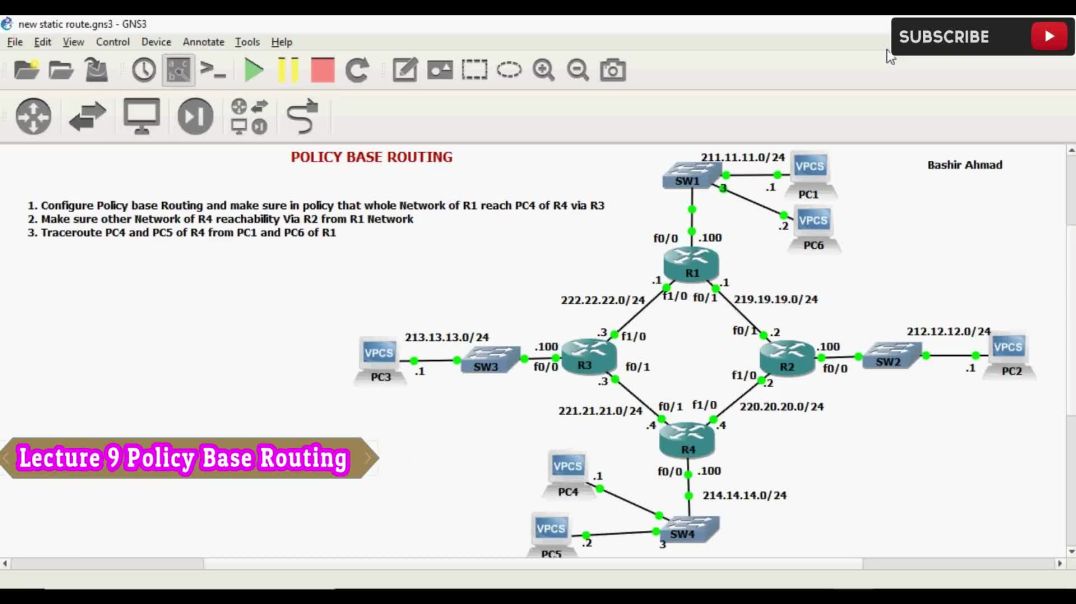The height and width of the screenshot is (604, 1076).
Task: Browse switches device category icon
Action: (x=88, y=116)
